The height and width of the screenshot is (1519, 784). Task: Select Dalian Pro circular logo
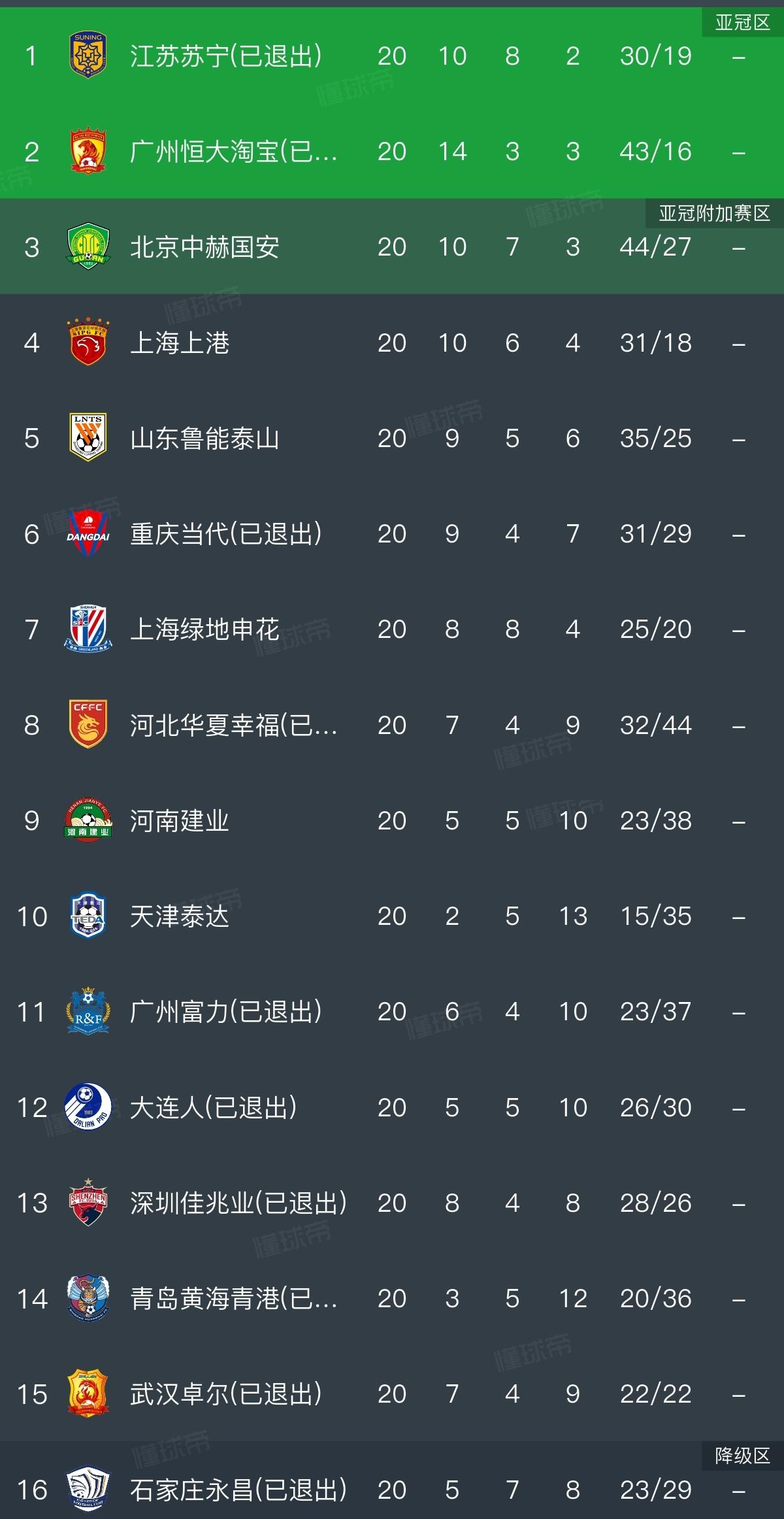[88, 1107]
